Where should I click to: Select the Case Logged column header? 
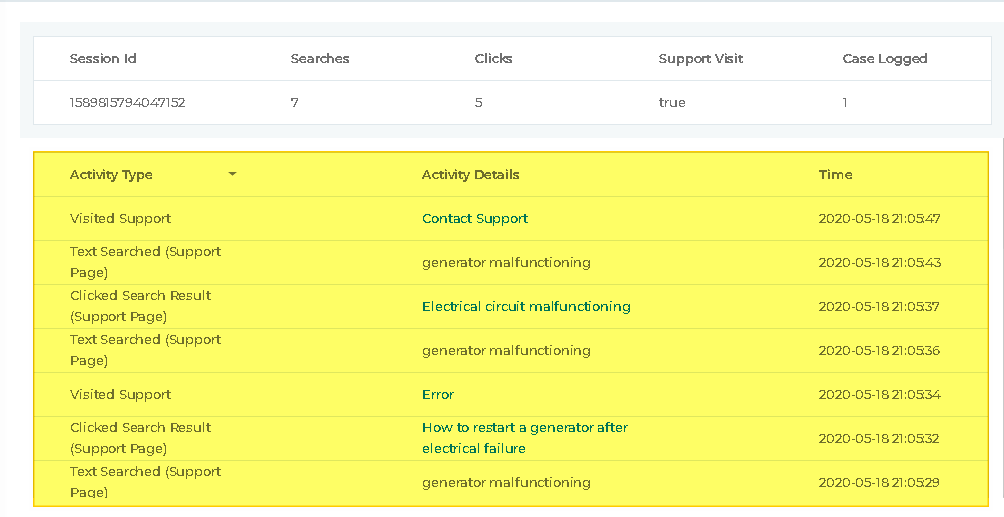pyautogui.click(x=885, y=58)
